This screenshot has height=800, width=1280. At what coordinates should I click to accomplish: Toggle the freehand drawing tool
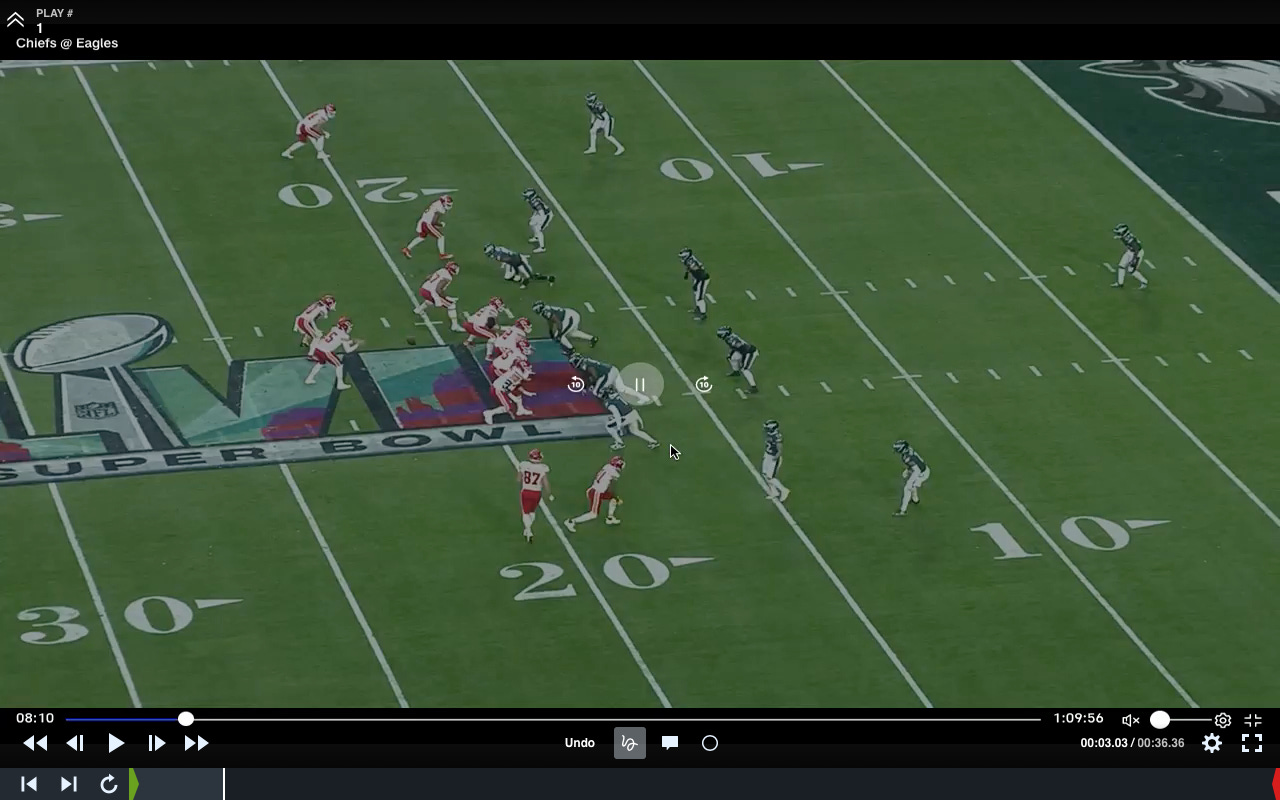[x=630, y=743]
